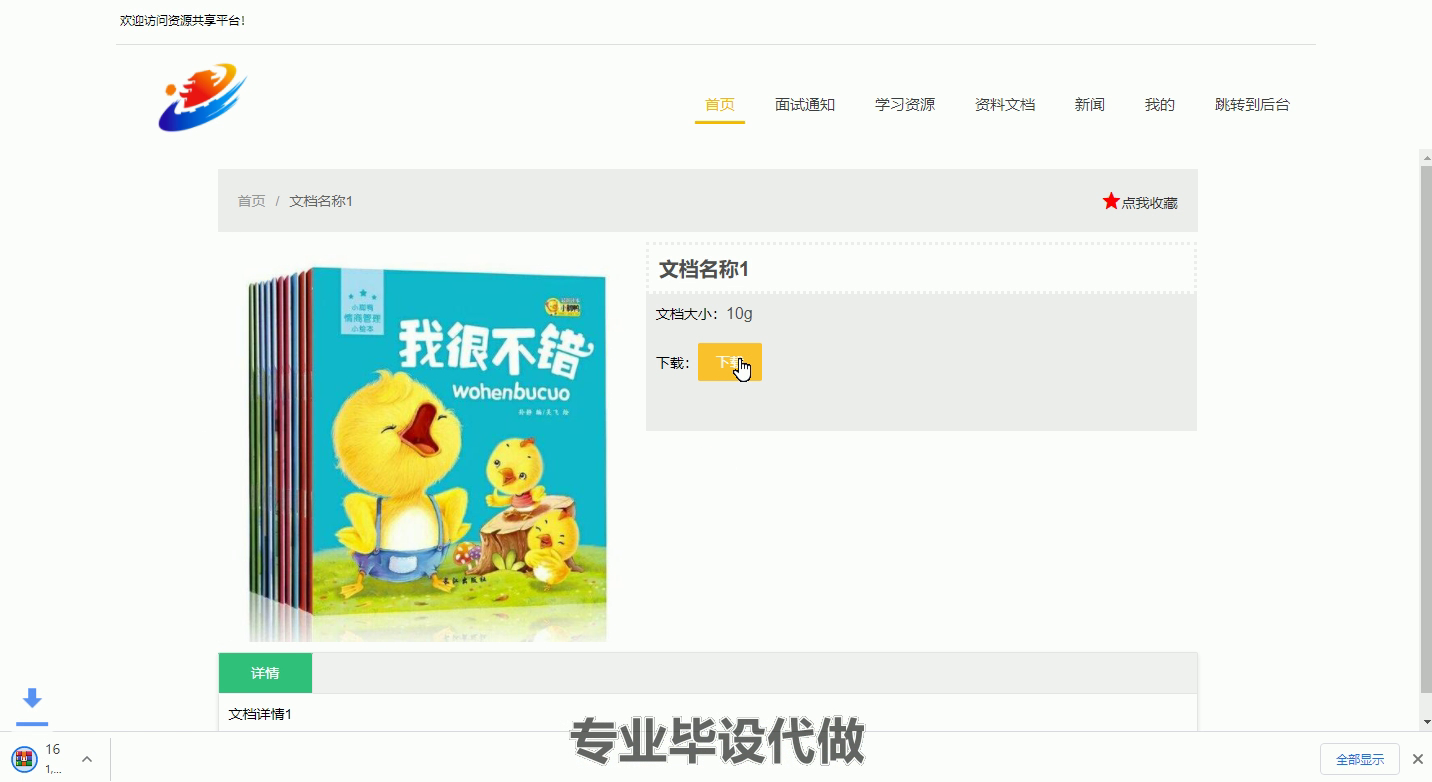
Task: Open 我的 navigation item
Action: (x=1160, y=104)
